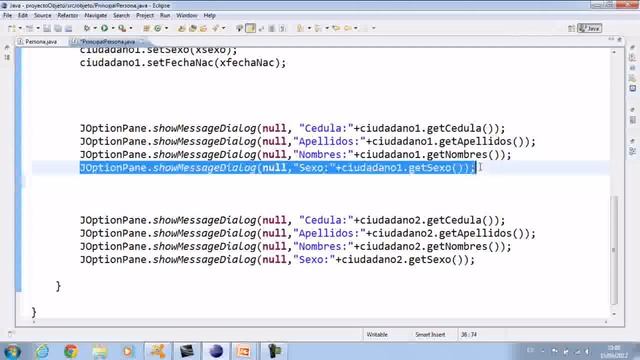Click the ciudadano2.getSexo() dialog line
Image resolution: width=640 pixels, height=360 pixels.
coord(277,260)
